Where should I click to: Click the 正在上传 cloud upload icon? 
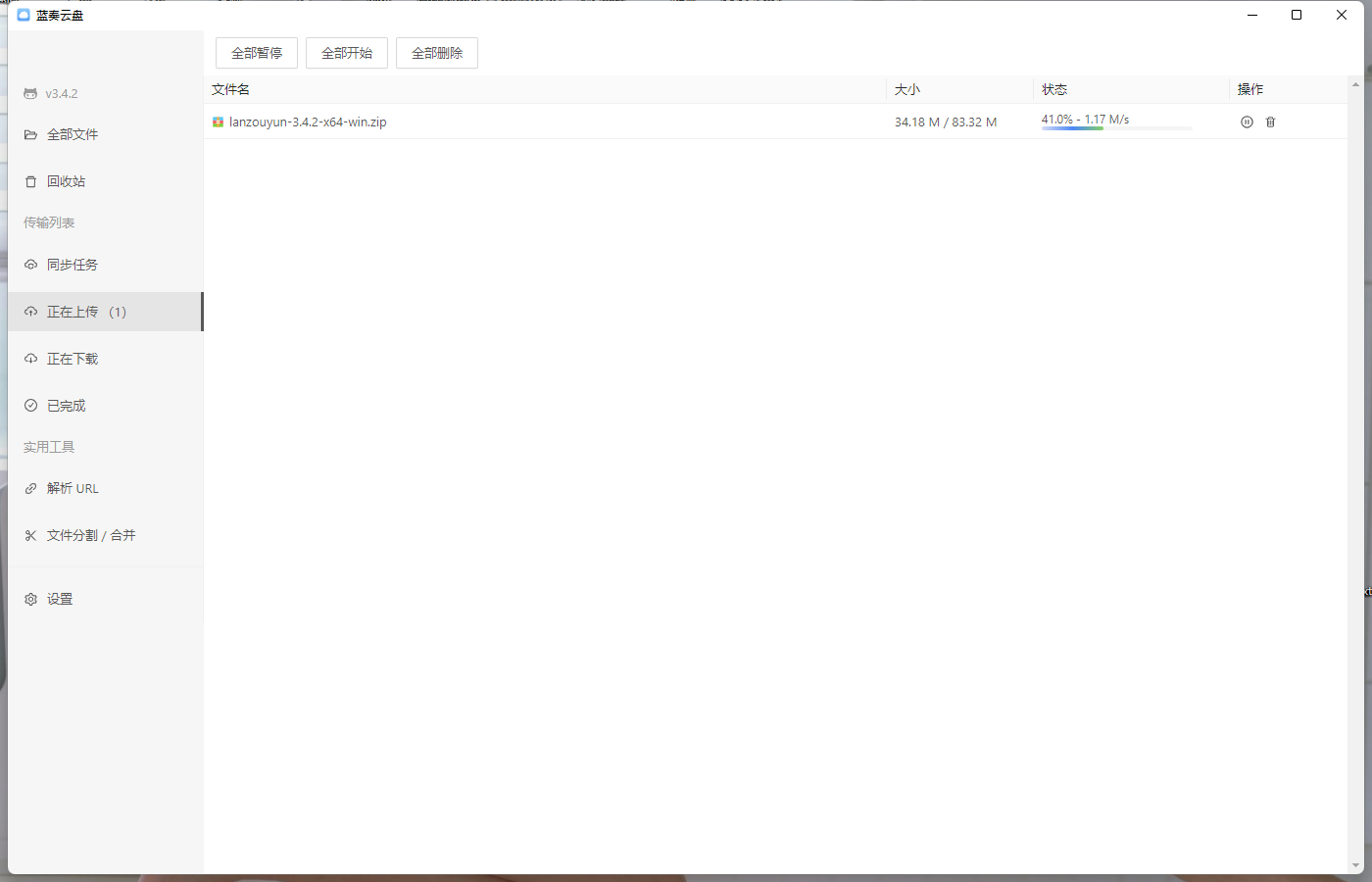tap(30, 312)
